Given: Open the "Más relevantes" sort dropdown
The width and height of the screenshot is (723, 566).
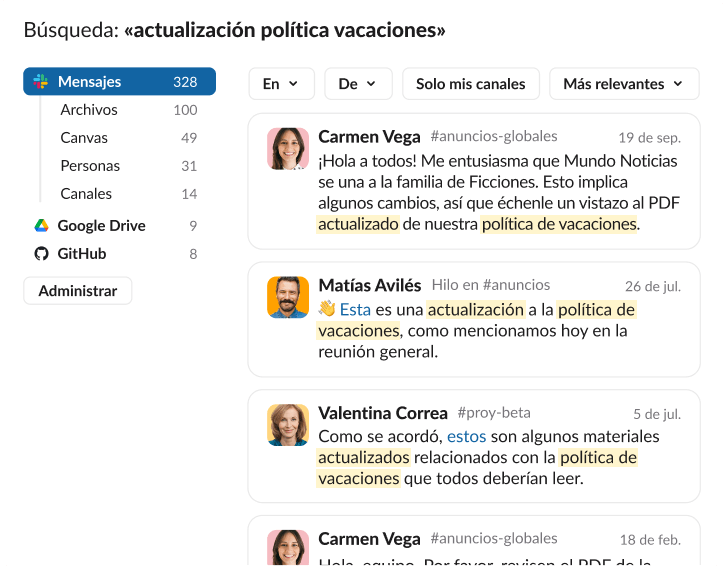Looking at the screenshot, I should [x=624, y=84].
